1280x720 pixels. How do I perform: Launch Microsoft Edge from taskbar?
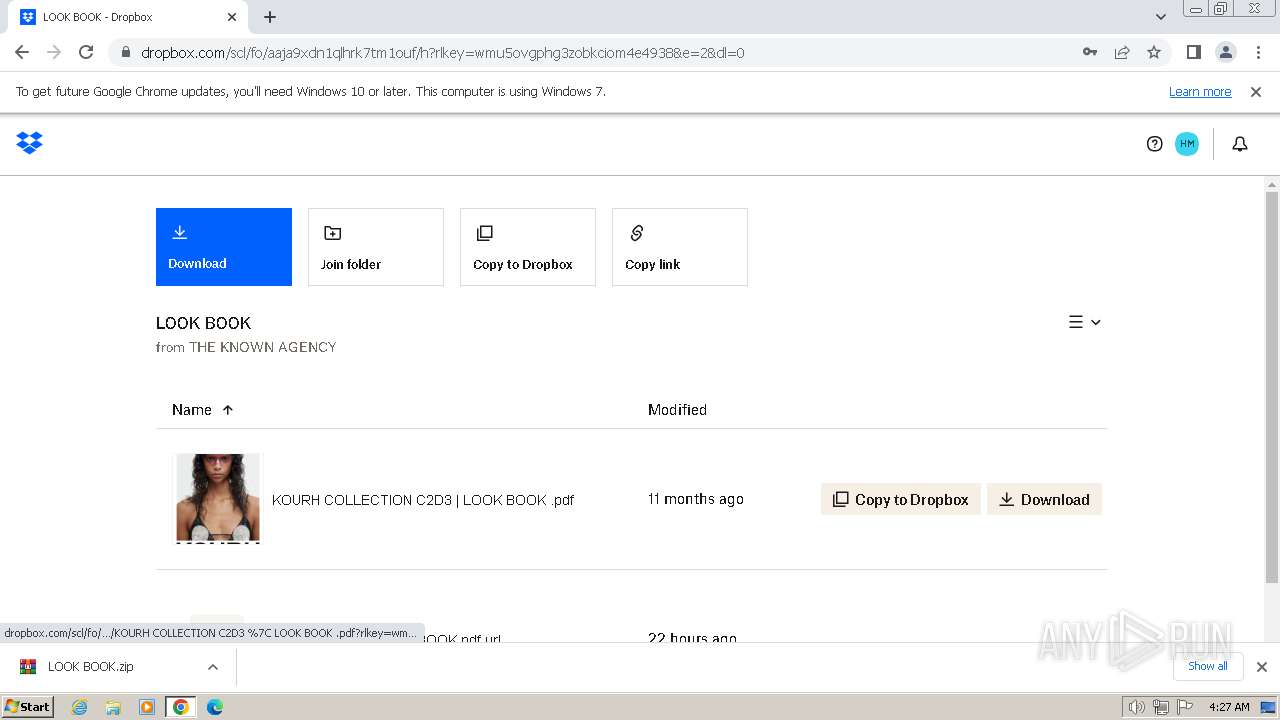pyautogui.click(x=215, y=707)
